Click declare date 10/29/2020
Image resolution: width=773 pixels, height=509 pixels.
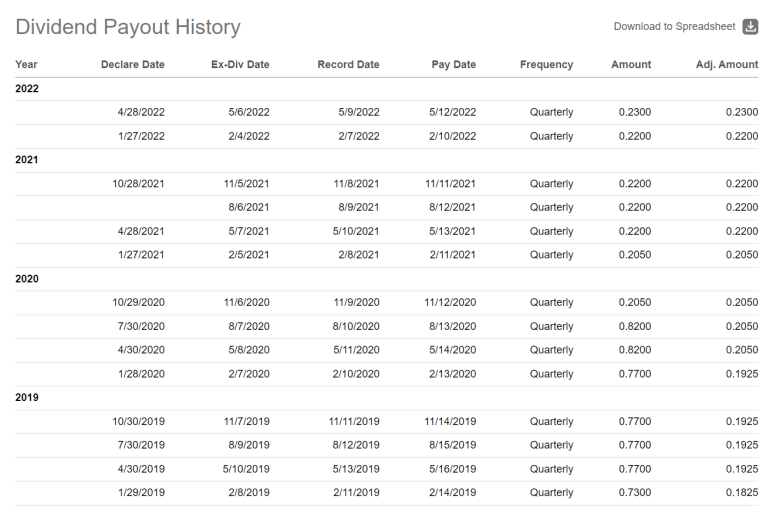[138, 302]
